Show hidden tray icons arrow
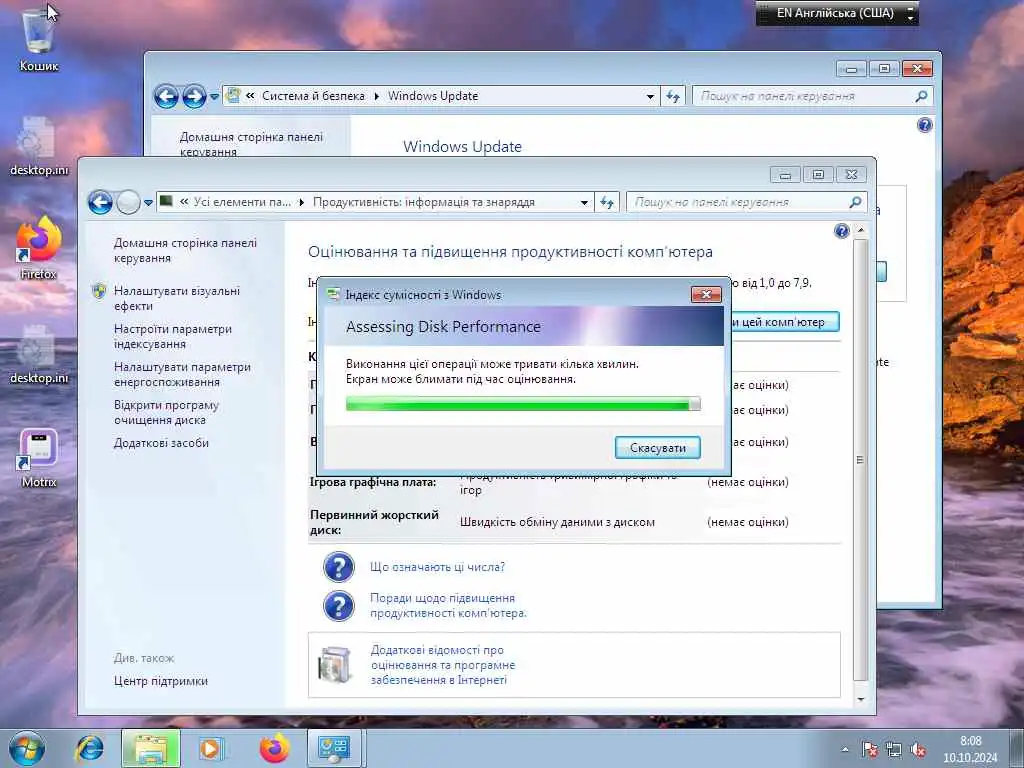 [845, 750]
